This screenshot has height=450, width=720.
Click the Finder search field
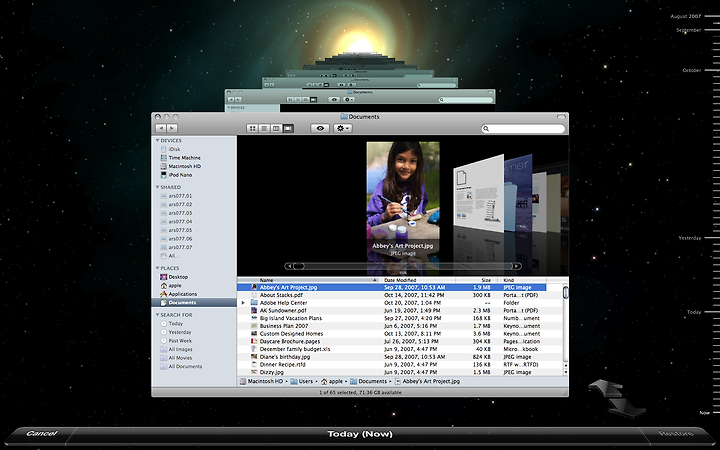pos(523,129)
